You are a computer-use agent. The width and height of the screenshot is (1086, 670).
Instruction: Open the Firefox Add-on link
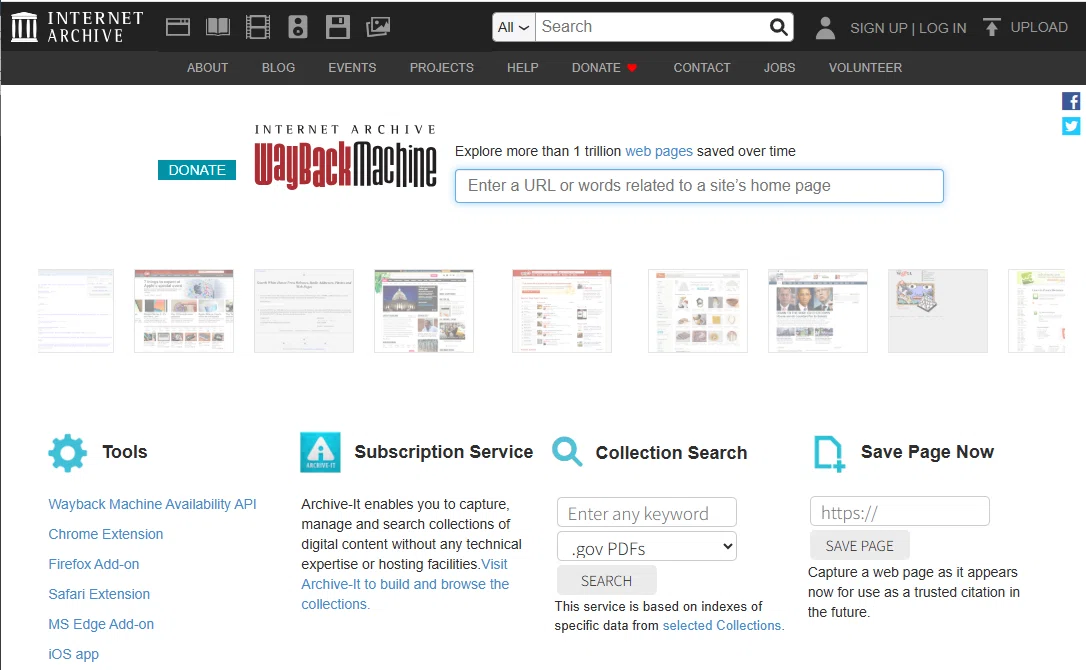coord(94,564)
